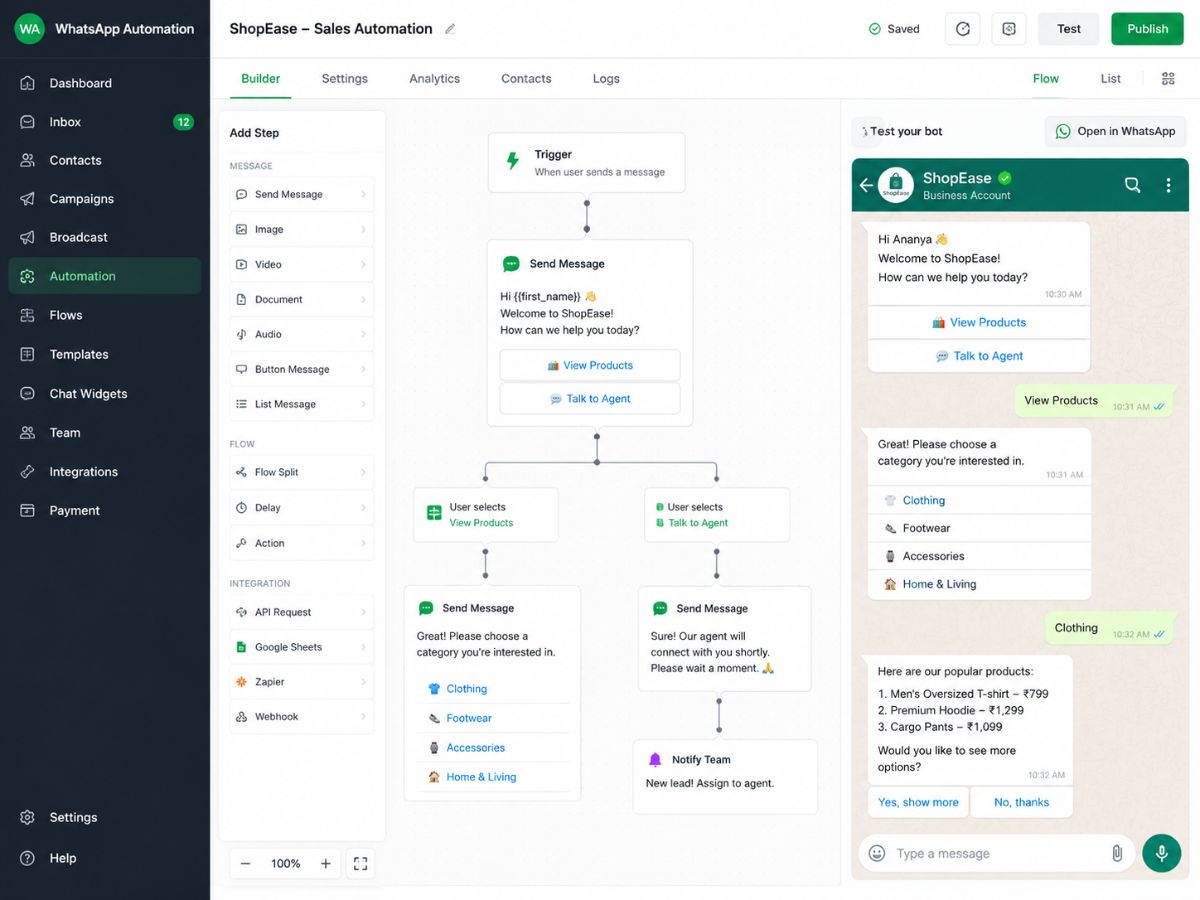This screenshot has width=1200, height=900.
Task: Add an Action step
Action: pyautogui.click(x=302, y=543)
